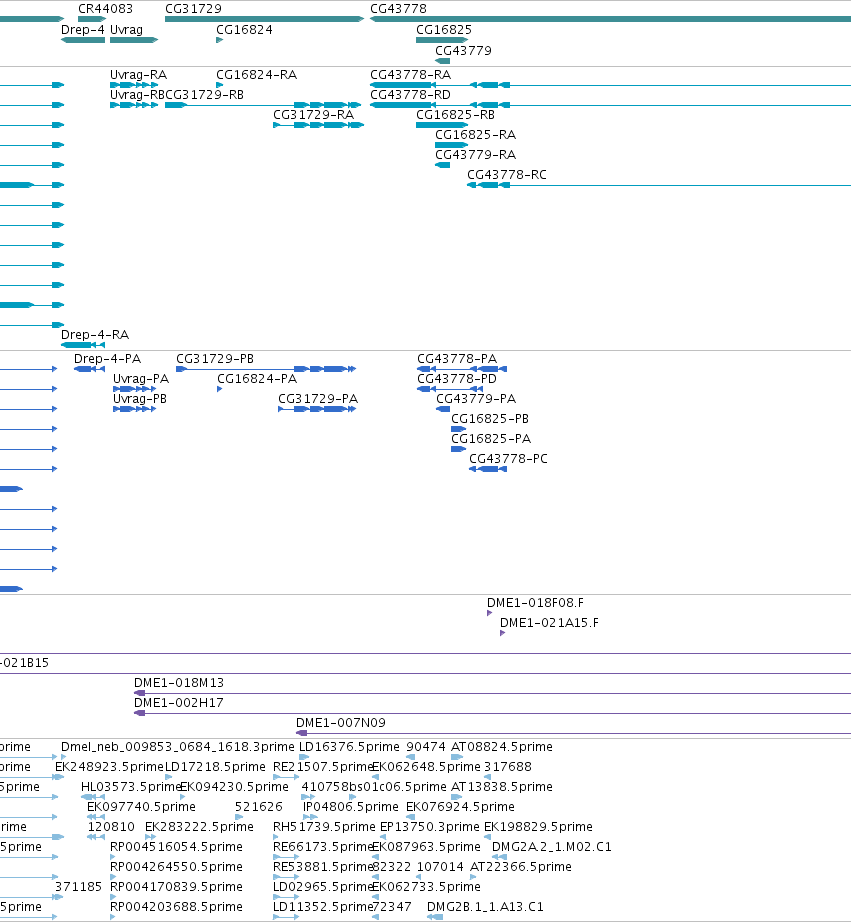Select transcript Uvrag-RA

(x=139, y=75)
